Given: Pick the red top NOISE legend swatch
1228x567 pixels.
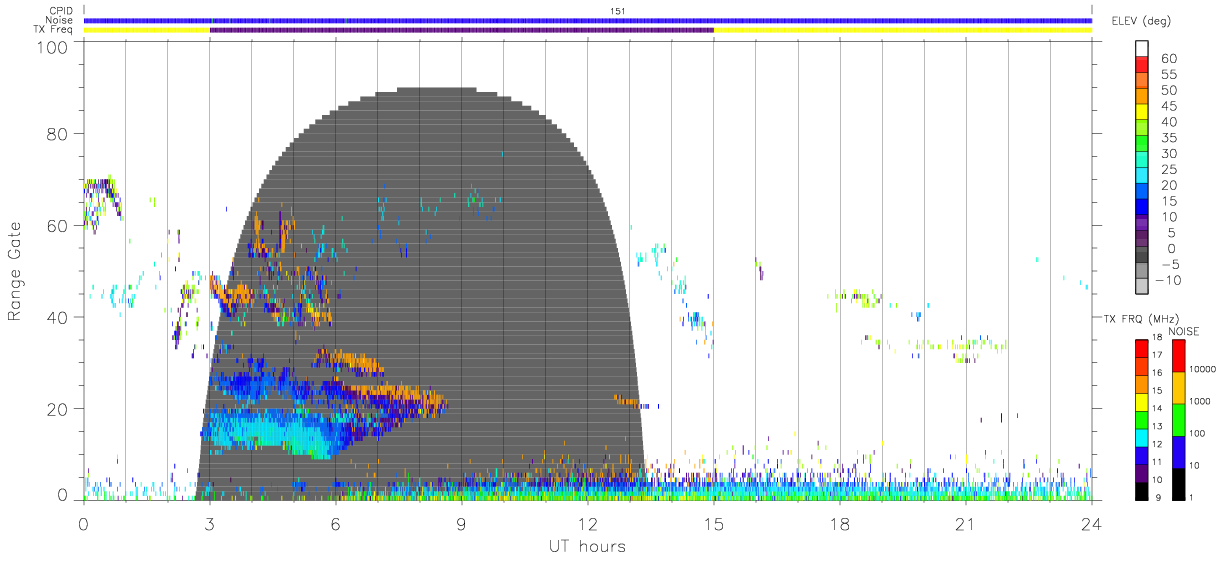Looking at the screenshot, I should pyautogui.click(x=1180, y=356).
